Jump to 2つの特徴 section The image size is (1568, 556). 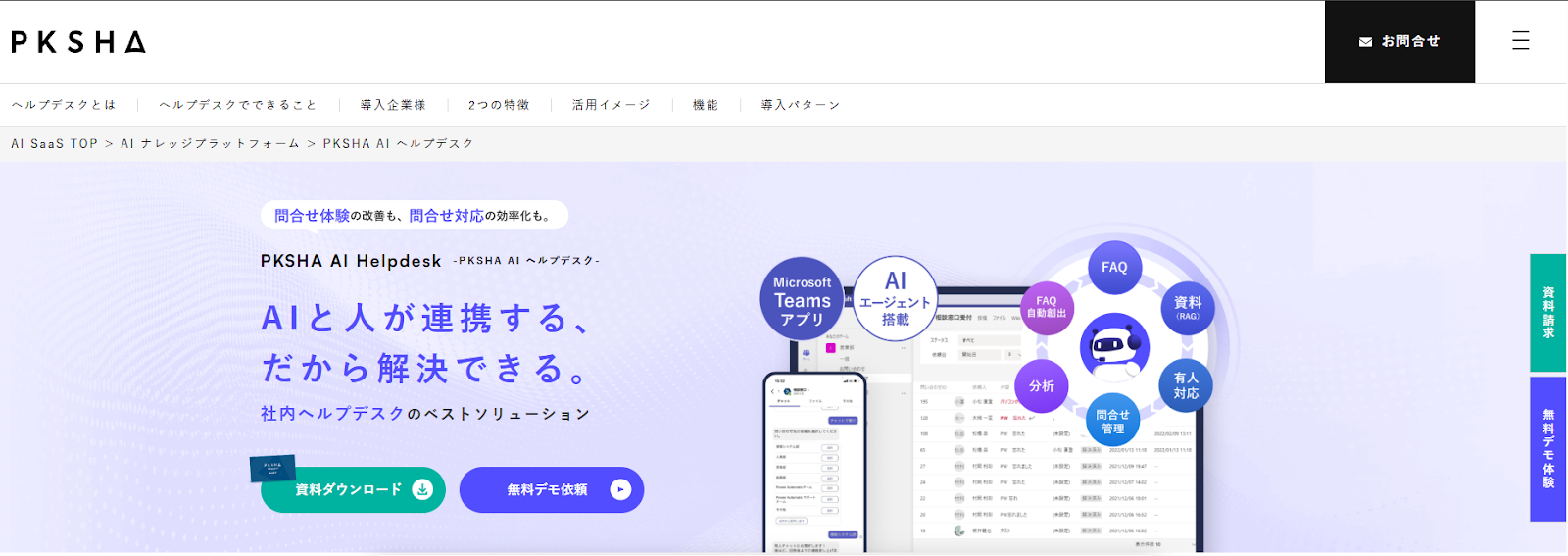pyautogui.click(x=499, y=105)
